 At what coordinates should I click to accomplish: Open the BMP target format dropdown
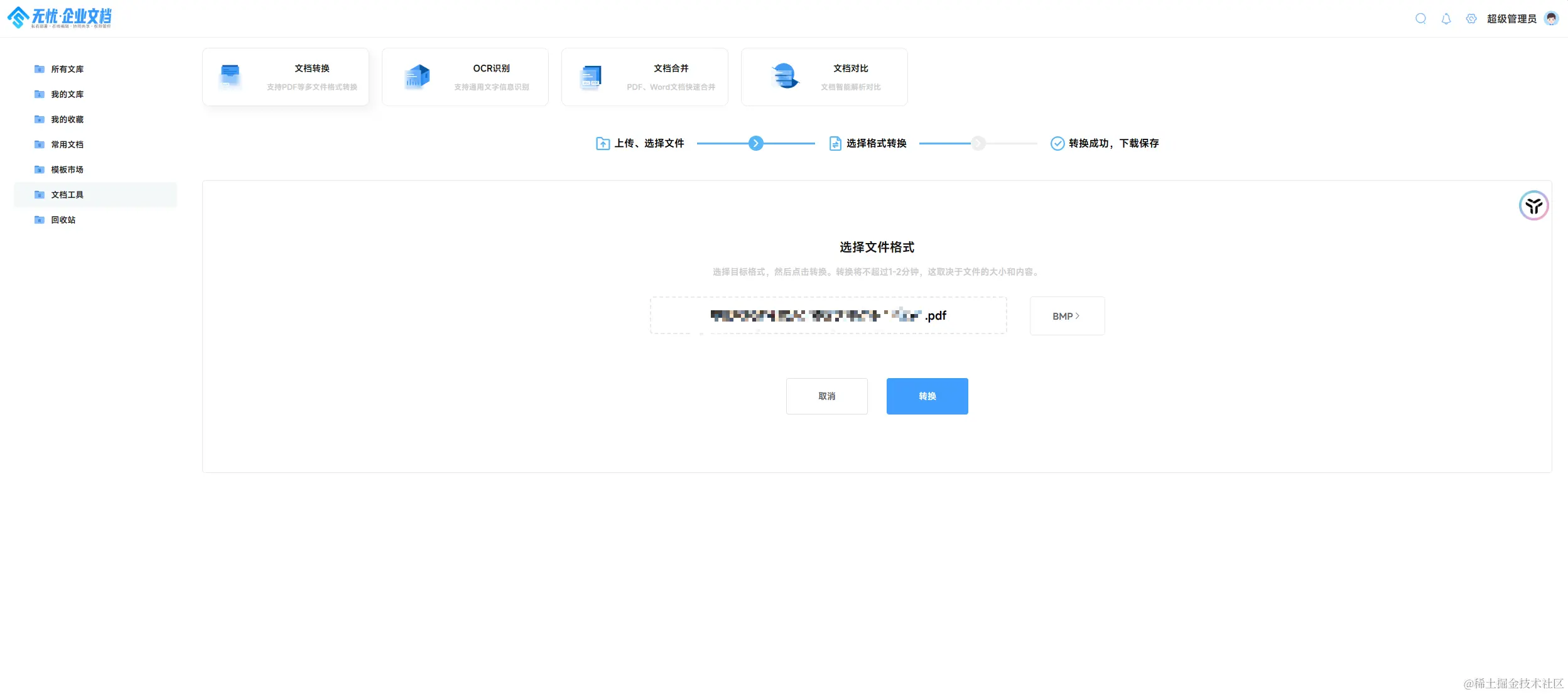[1066, 315]
